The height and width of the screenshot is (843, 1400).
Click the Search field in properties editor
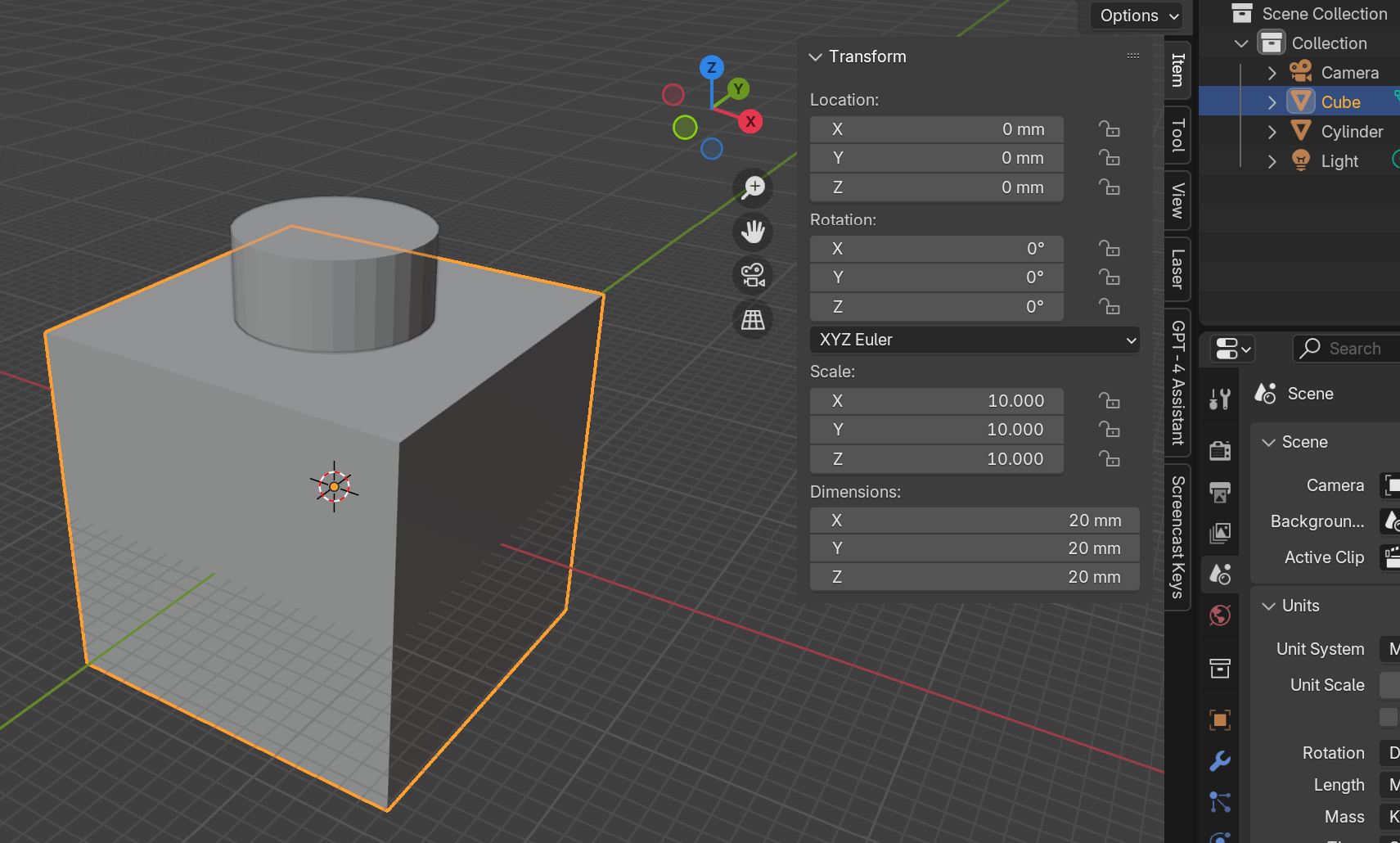coord(1350,348)
